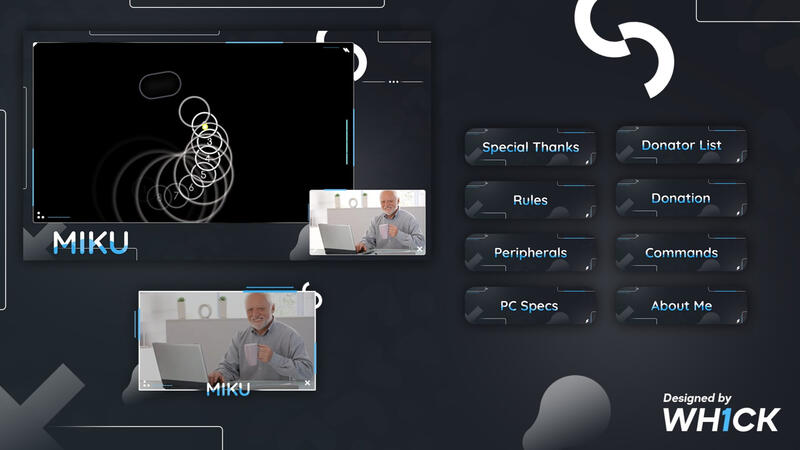Image resolution: width=800 pixels, height=450 pixels.
Task: Click the MIKU label on the large webcam frame
Action: pos(228,389)
